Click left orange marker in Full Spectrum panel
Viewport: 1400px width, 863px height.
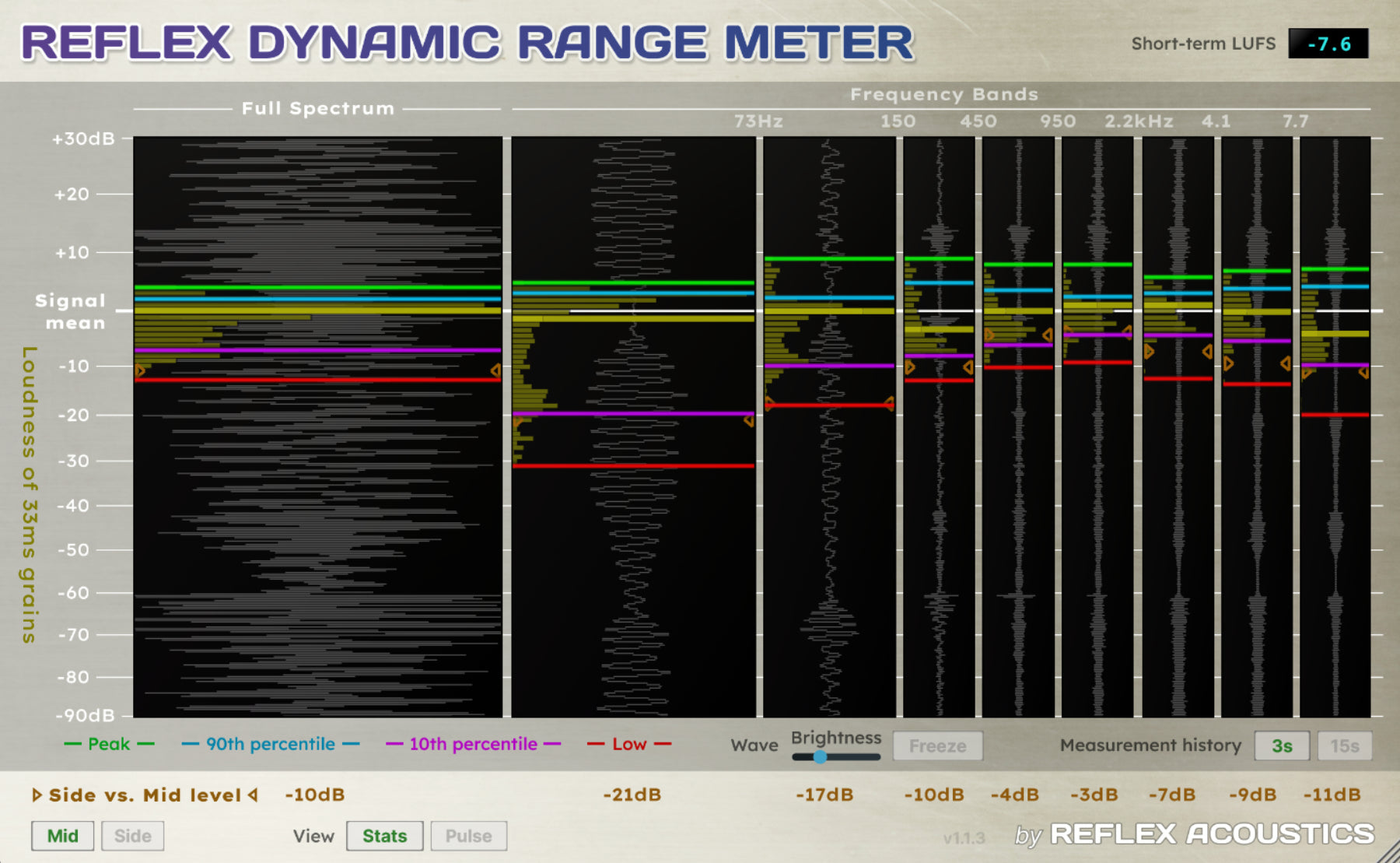(x=140, y=371)
